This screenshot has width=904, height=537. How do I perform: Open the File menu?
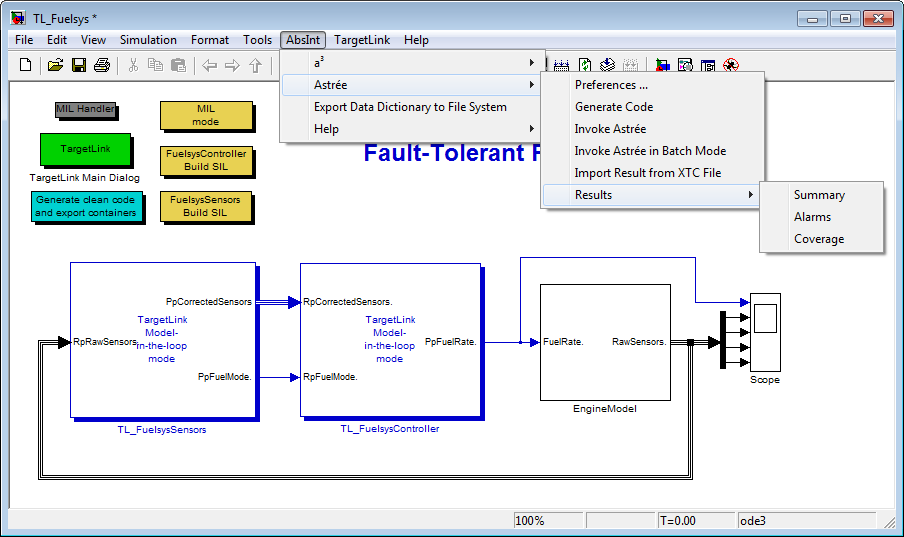[24, 40]
